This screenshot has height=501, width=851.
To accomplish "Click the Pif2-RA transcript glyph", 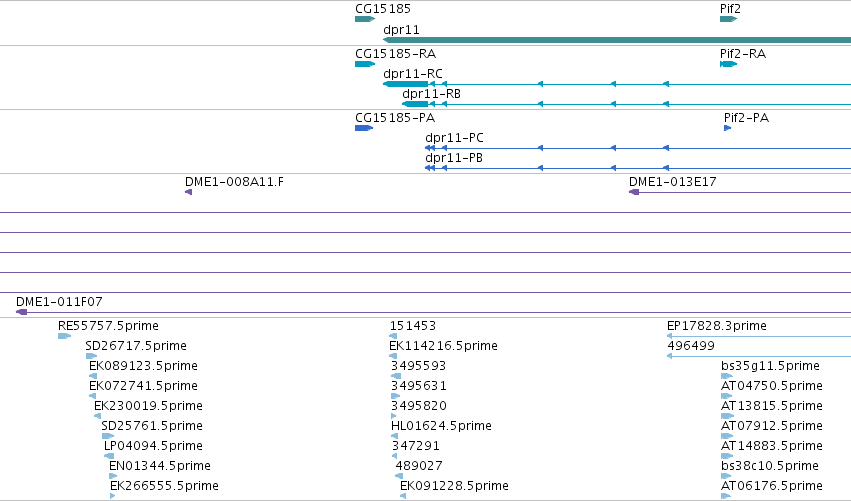I will [x=728, y=64].
